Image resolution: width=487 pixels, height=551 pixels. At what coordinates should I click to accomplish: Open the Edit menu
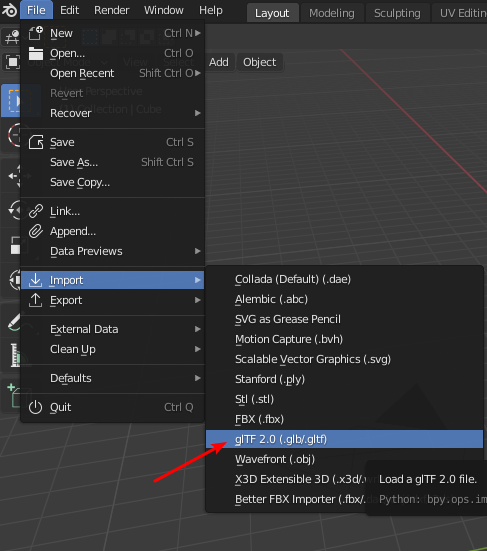click(x=69, y=10)
